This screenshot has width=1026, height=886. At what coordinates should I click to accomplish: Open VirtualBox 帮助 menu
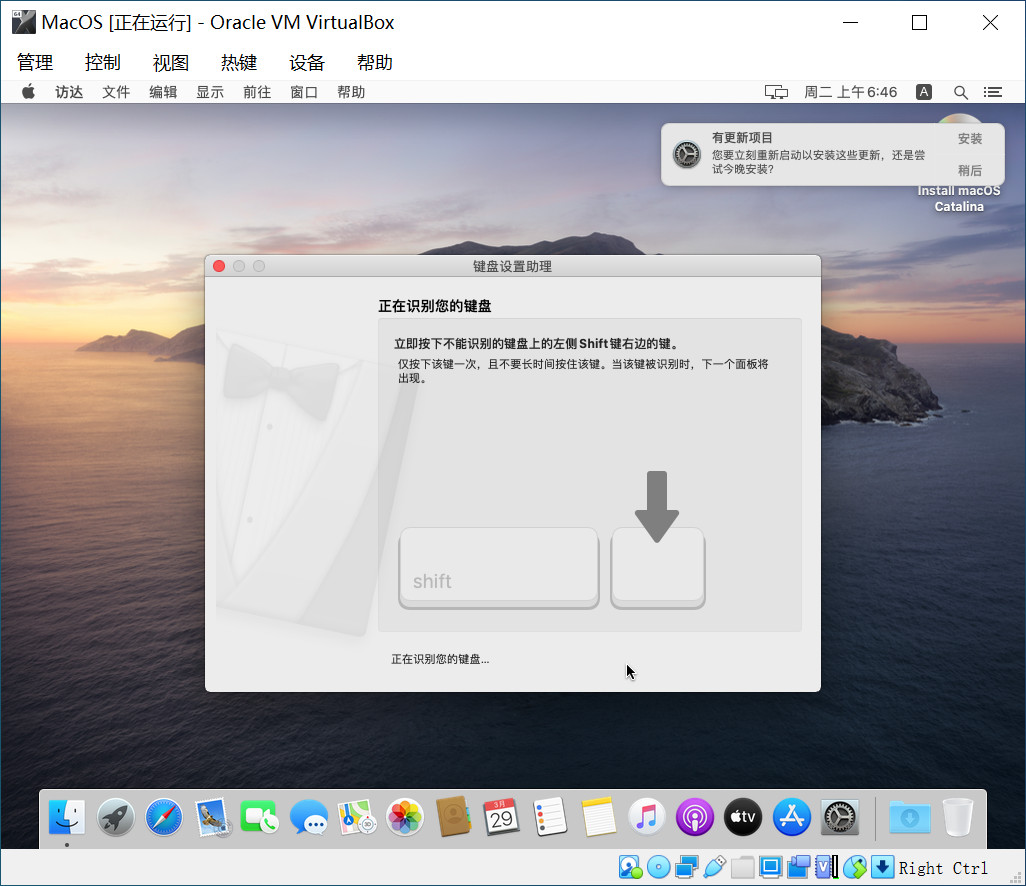point(375,63)
